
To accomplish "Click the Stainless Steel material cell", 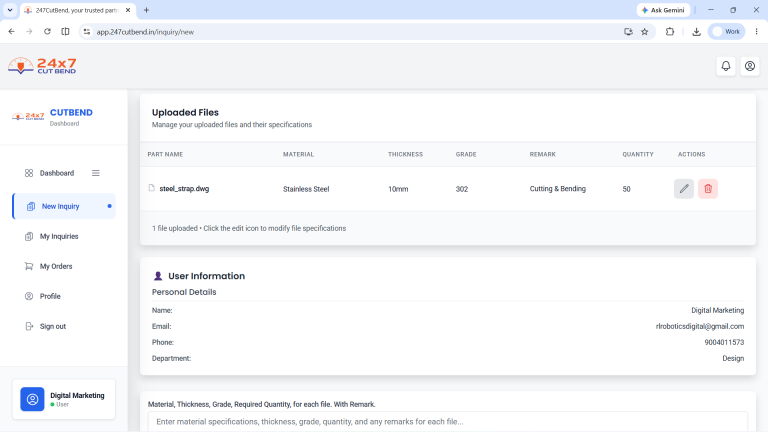I will (306, 189).
